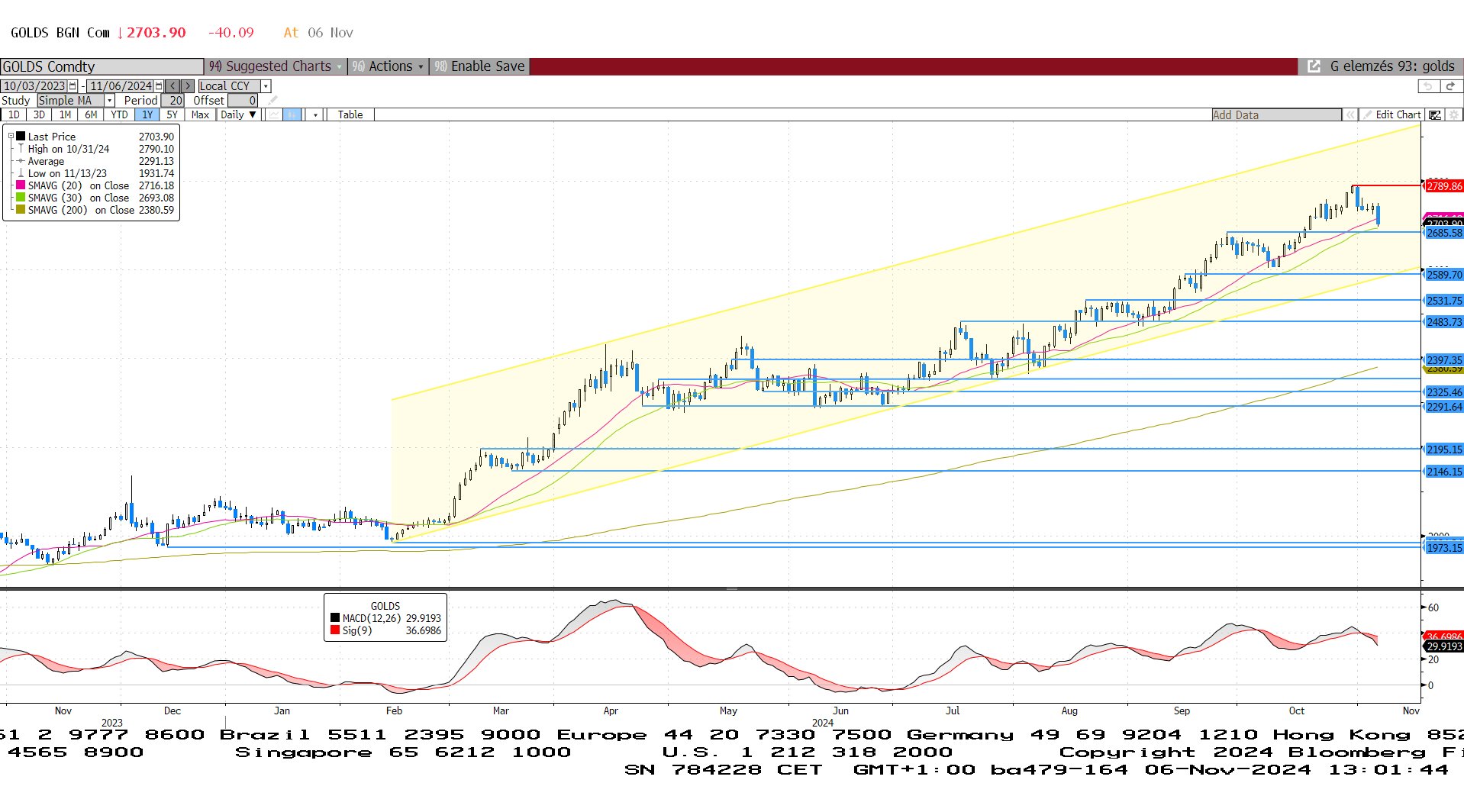Select the 3D range tab
The image size is (1464, 812).
point(39,114)
